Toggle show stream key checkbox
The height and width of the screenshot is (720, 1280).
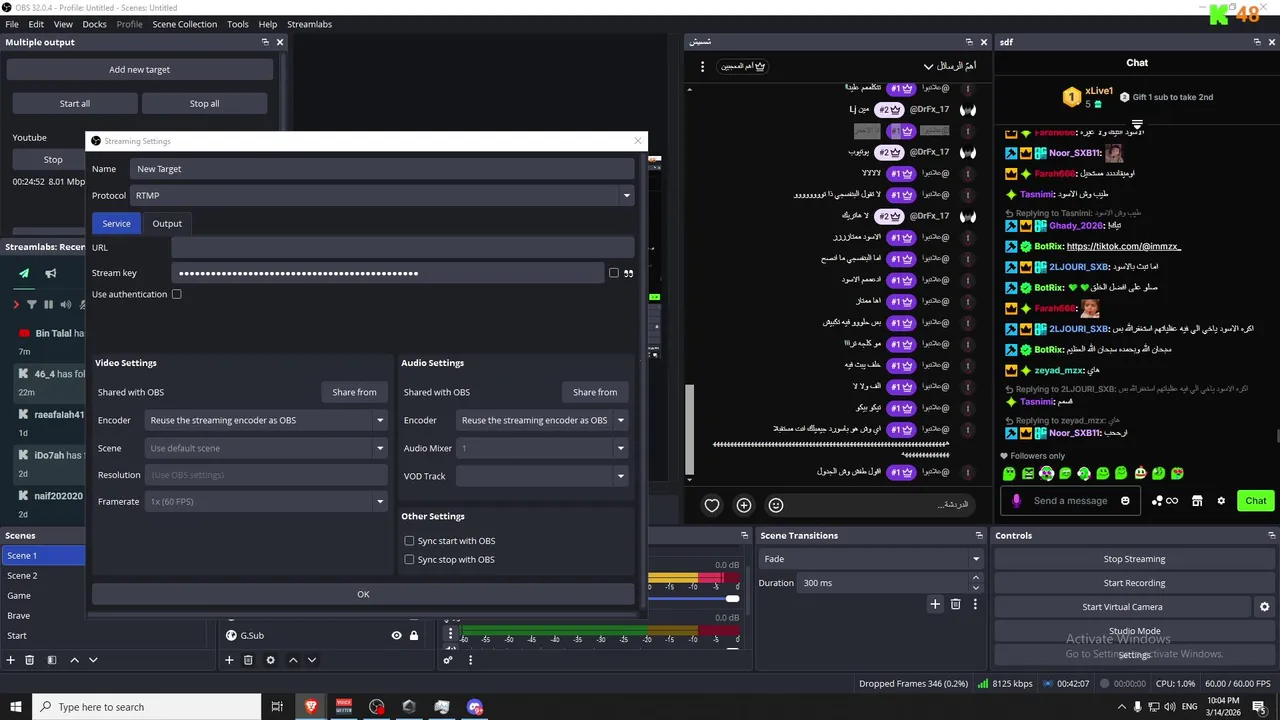614,273
